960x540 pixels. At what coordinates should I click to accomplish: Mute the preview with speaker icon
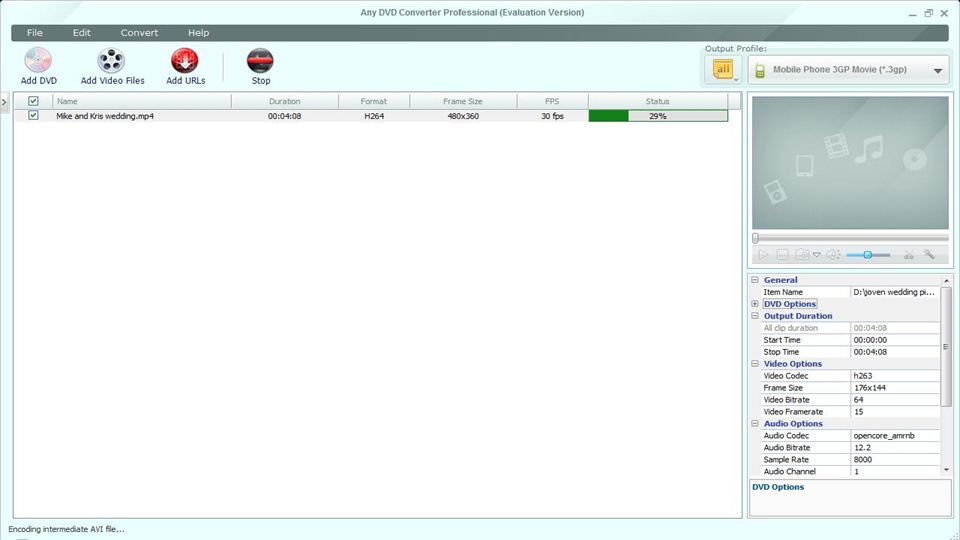coord(833,255)
